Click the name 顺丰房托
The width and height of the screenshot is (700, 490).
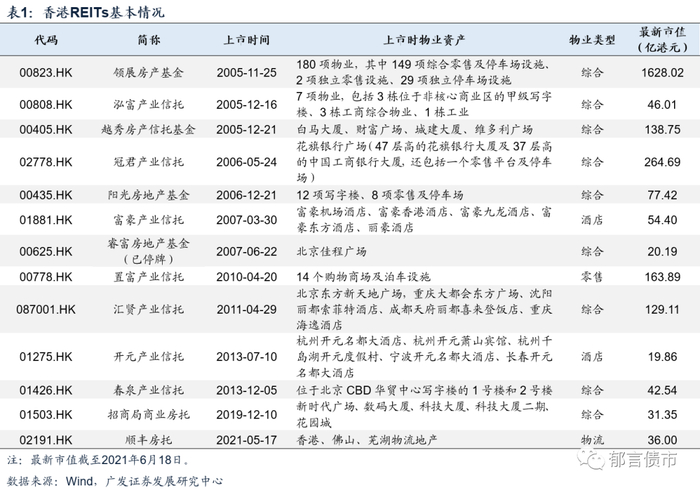click(149, 440)
